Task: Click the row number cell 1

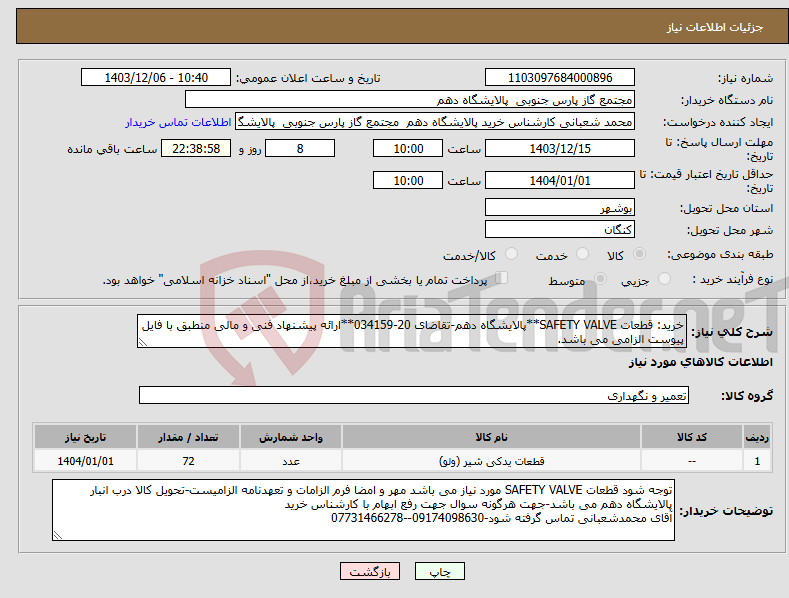Action: tap(757, 461)
